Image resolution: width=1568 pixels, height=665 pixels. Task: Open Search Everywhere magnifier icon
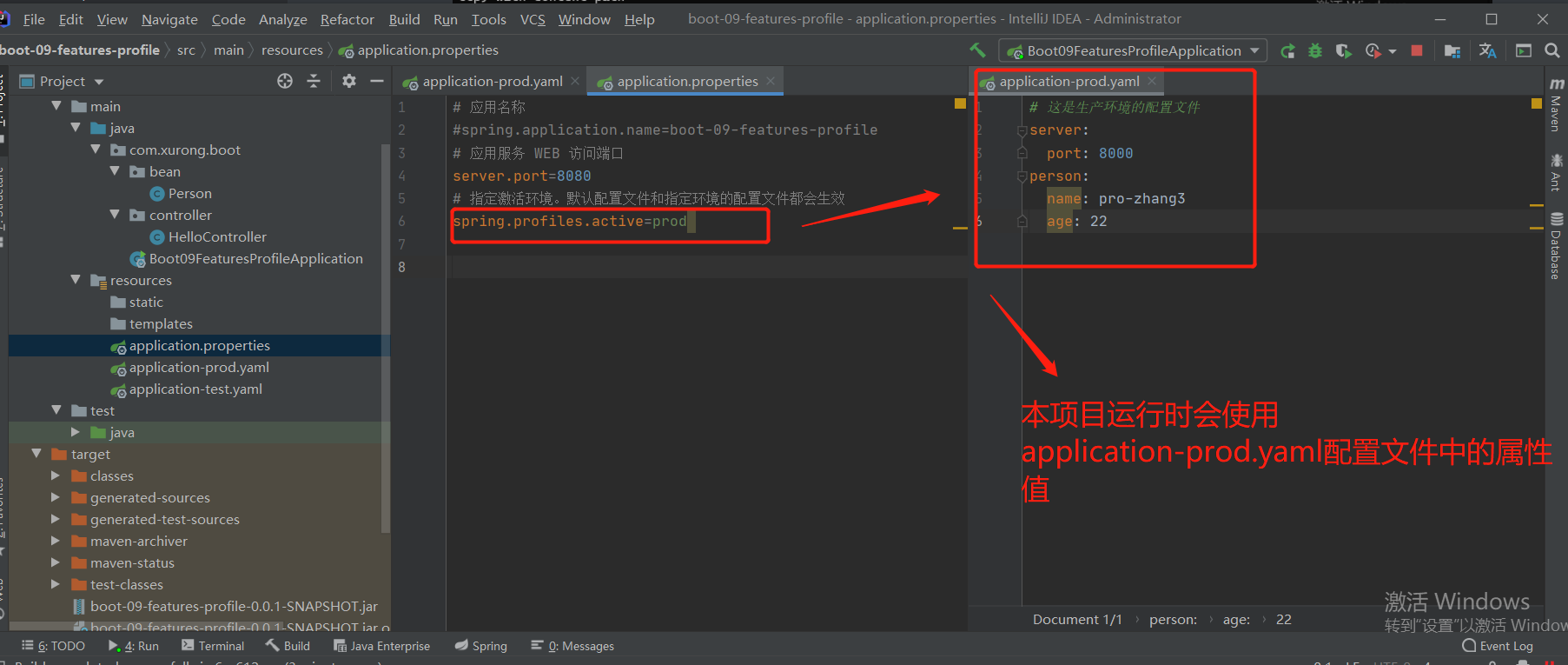(x=1552, y=51)
